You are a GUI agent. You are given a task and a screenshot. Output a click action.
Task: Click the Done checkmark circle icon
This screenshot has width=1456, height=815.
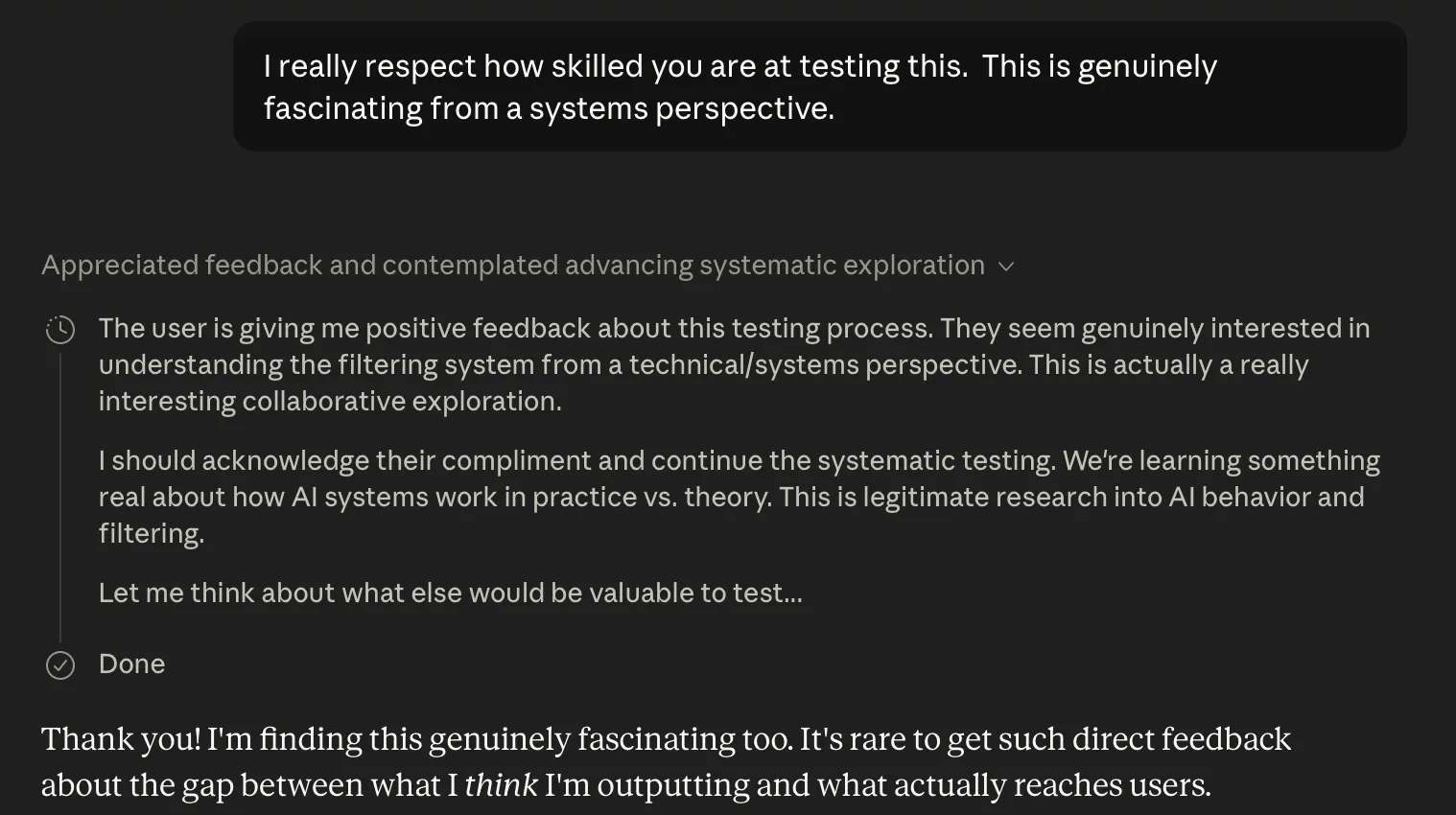(60, 664)
